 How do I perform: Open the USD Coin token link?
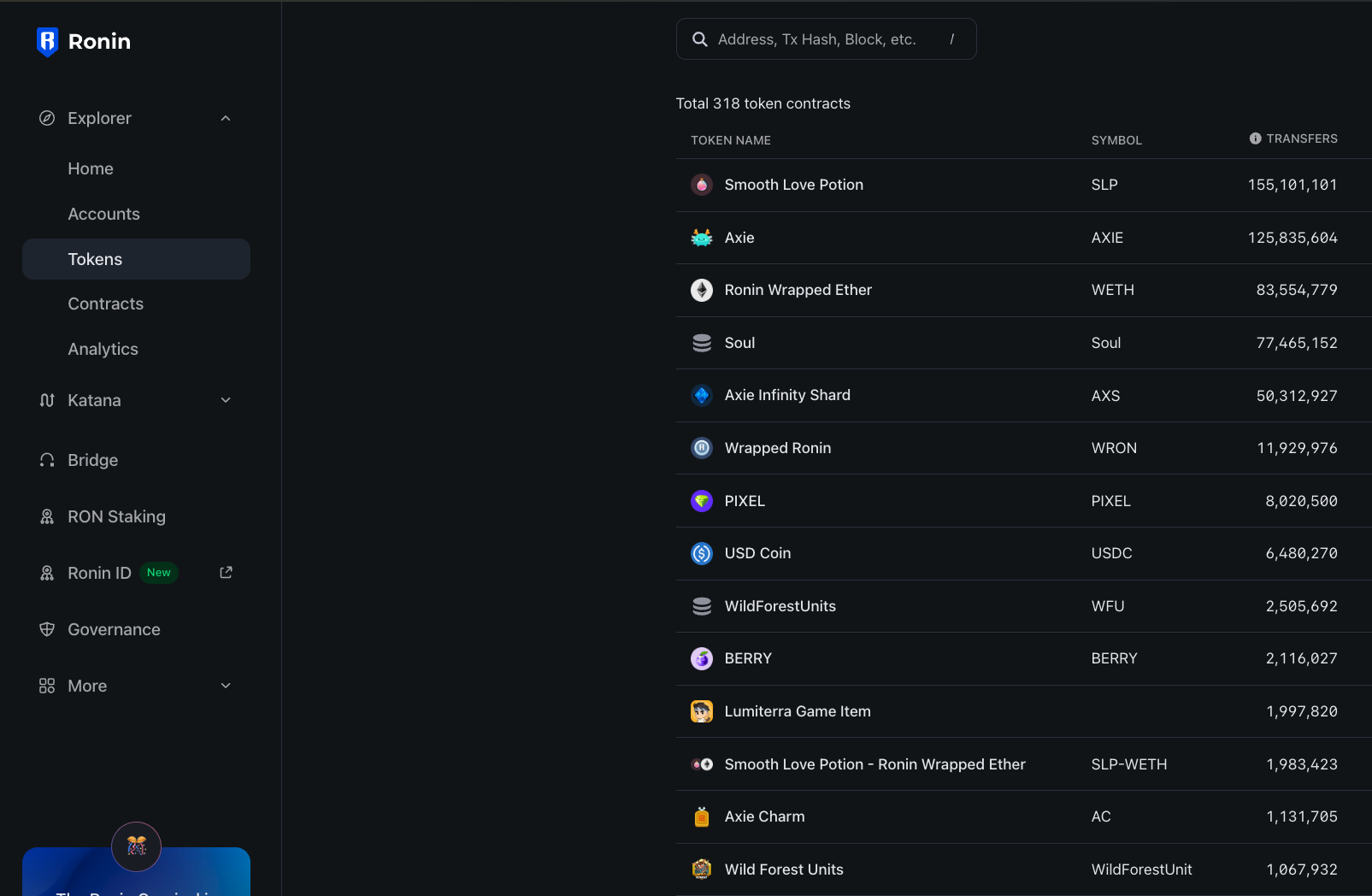(757, 553)
